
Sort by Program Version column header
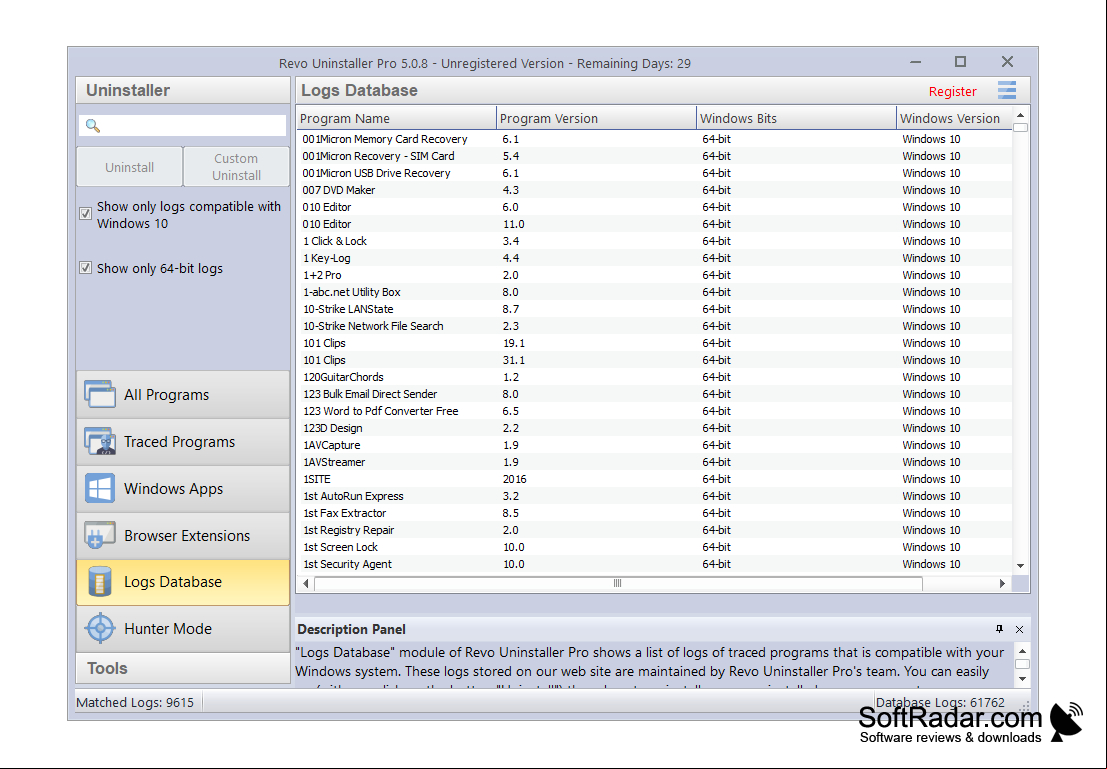pyautogui.click(x=597, y=118)
